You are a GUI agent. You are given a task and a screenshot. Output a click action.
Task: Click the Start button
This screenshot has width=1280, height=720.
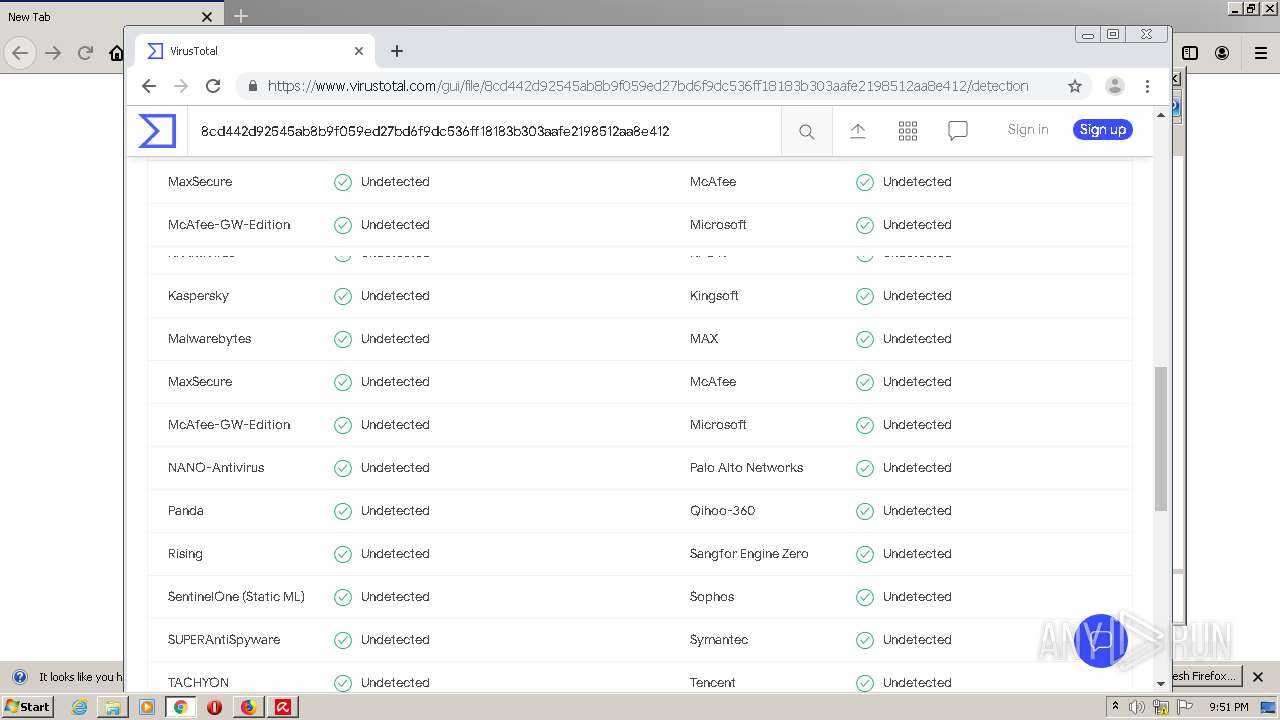(x=27, y=707)
